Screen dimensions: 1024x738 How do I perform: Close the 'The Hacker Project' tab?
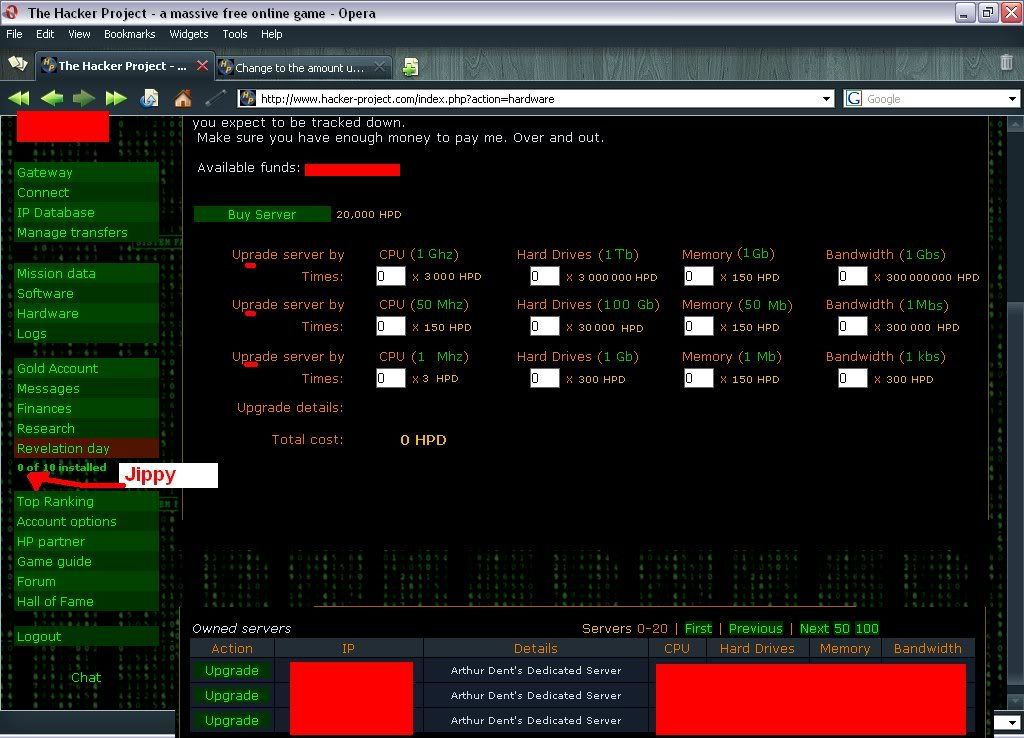pos(202,66)
